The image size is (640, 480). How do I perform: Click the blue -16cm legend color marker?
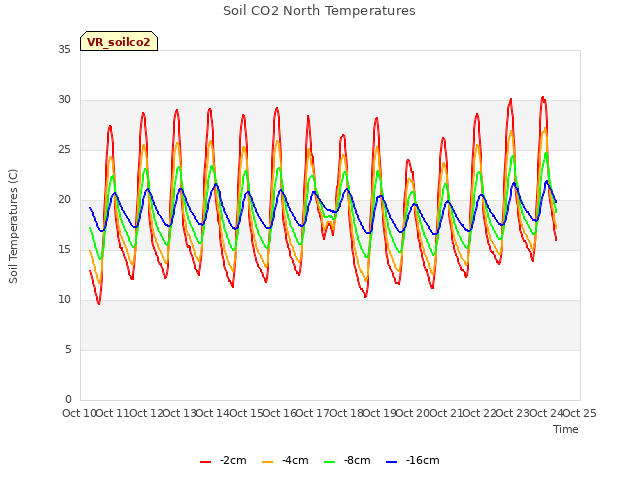point(391,462)
